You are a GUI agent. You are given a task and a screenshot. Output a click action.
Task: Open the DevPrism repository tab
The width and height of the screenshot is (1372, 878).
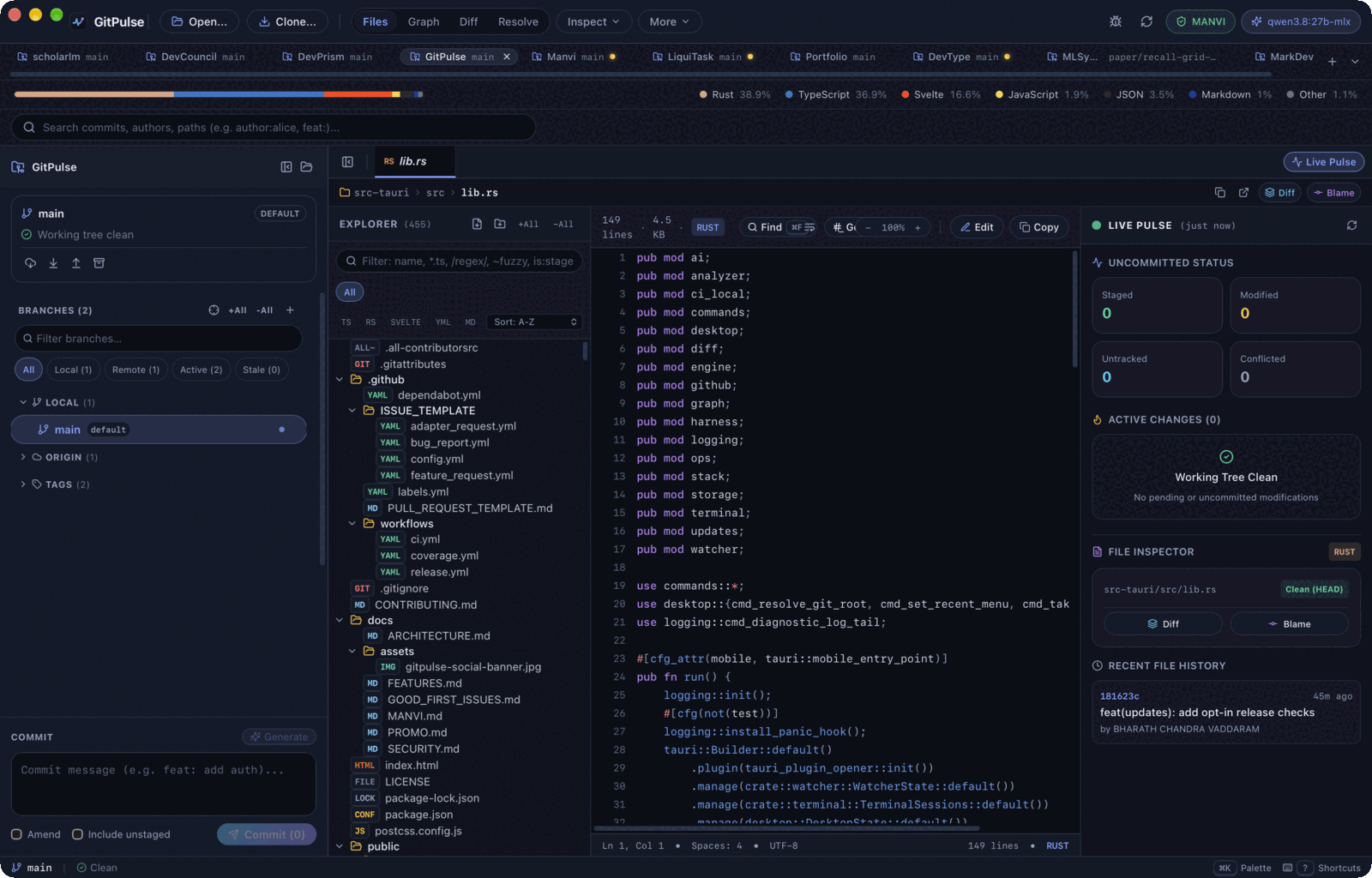(327, 57)
